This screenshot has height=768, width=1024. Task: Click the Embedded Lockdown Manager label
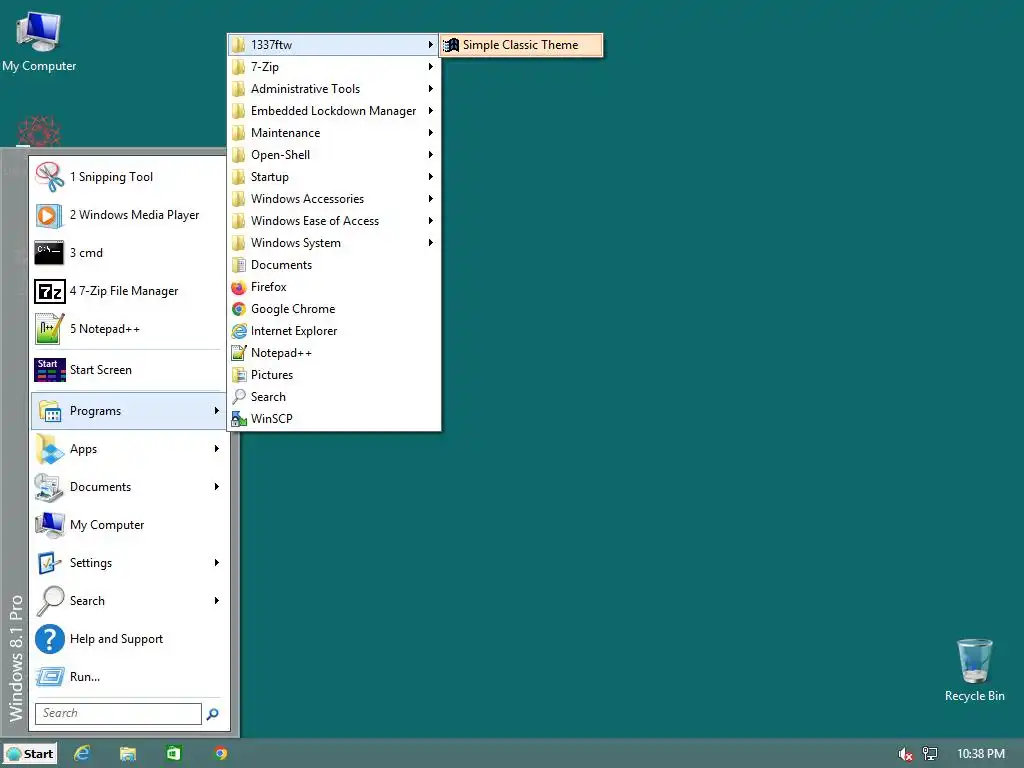click(333, 111)
